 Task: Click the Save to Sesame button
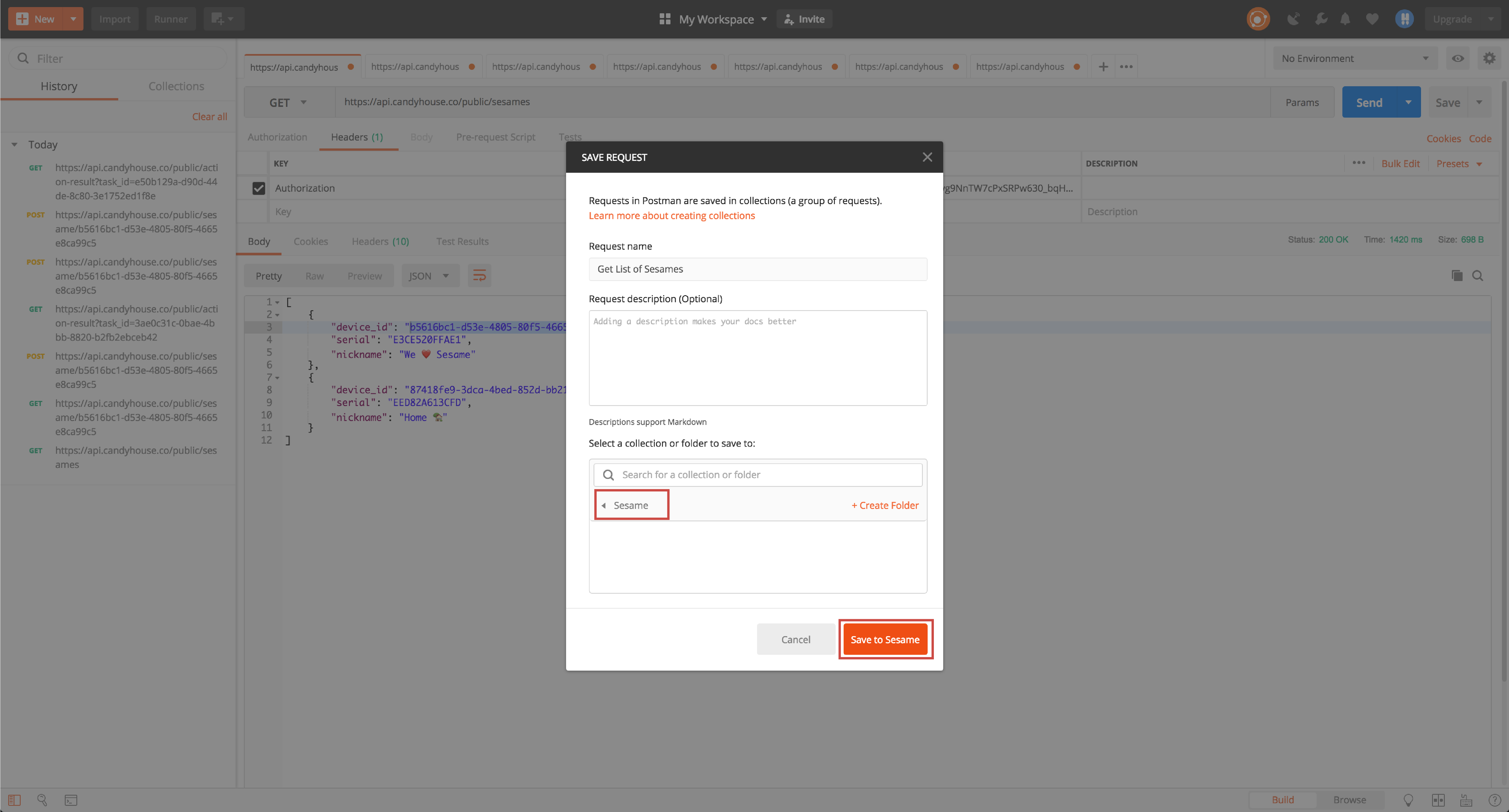coord(885,639)
